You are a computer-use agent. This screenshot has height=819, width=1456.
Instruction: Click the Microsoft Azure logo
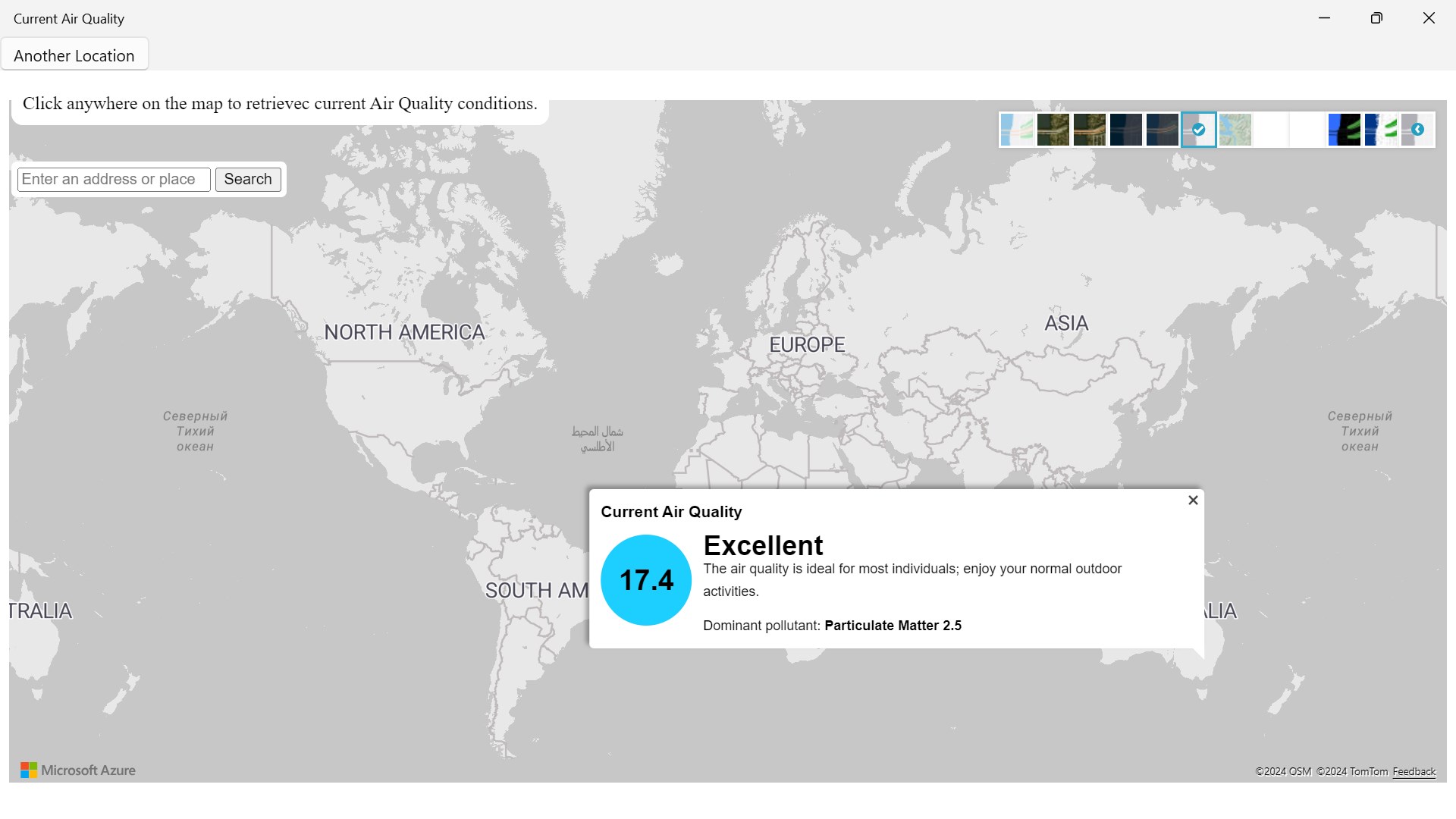click(78, 770)
